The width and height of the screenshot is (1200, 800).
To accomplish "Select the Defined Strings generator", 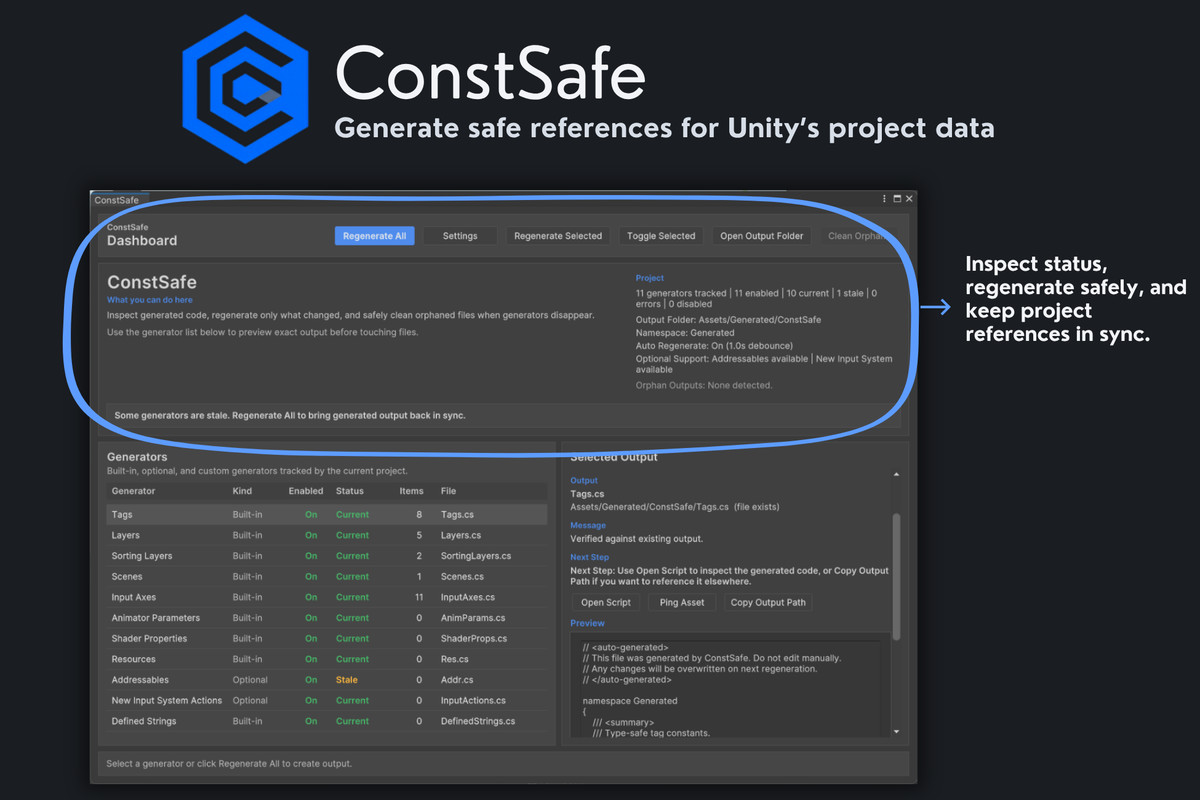I will [327, 721].
